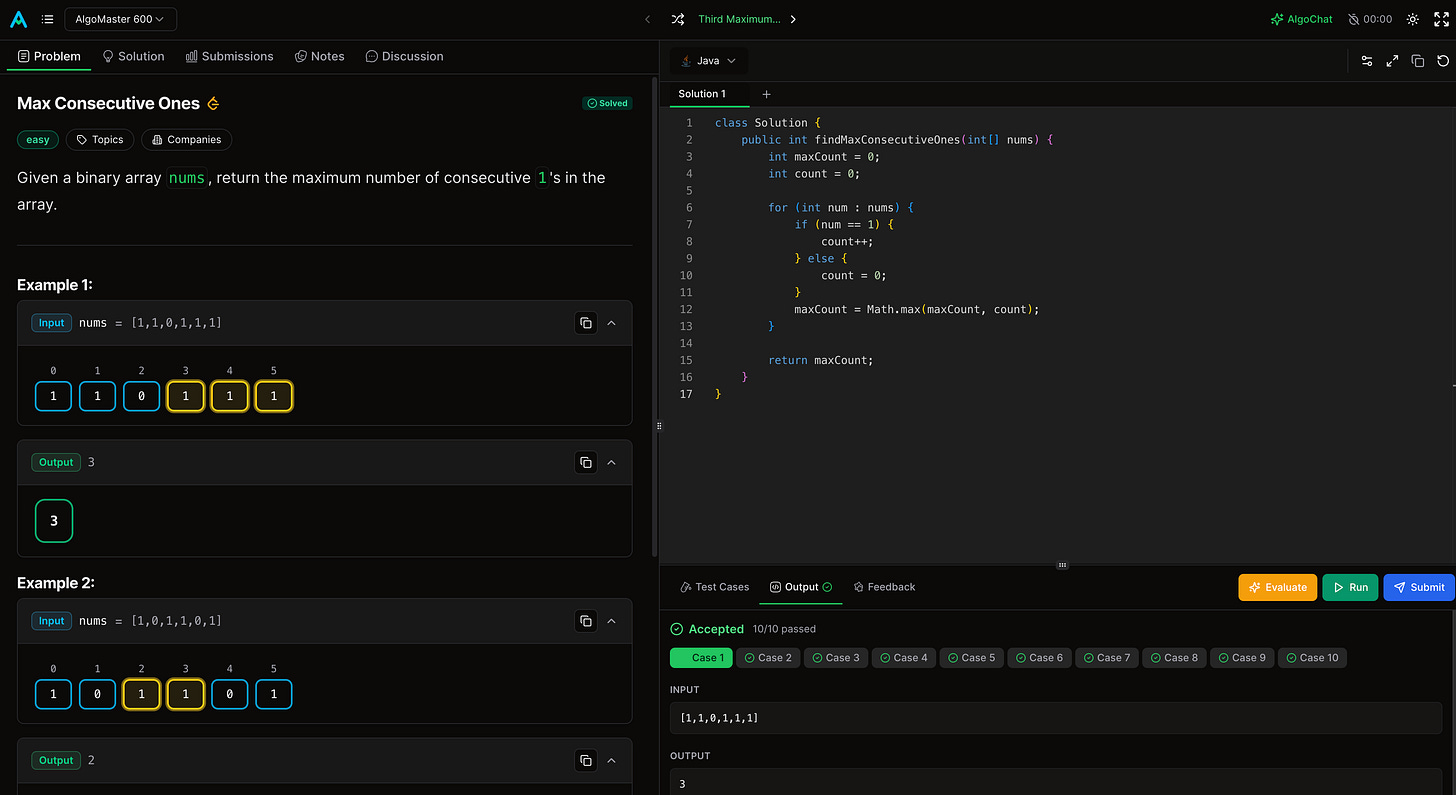The image size is (1456, 795).
Task: Add a new solution tab
Action: 767,94
